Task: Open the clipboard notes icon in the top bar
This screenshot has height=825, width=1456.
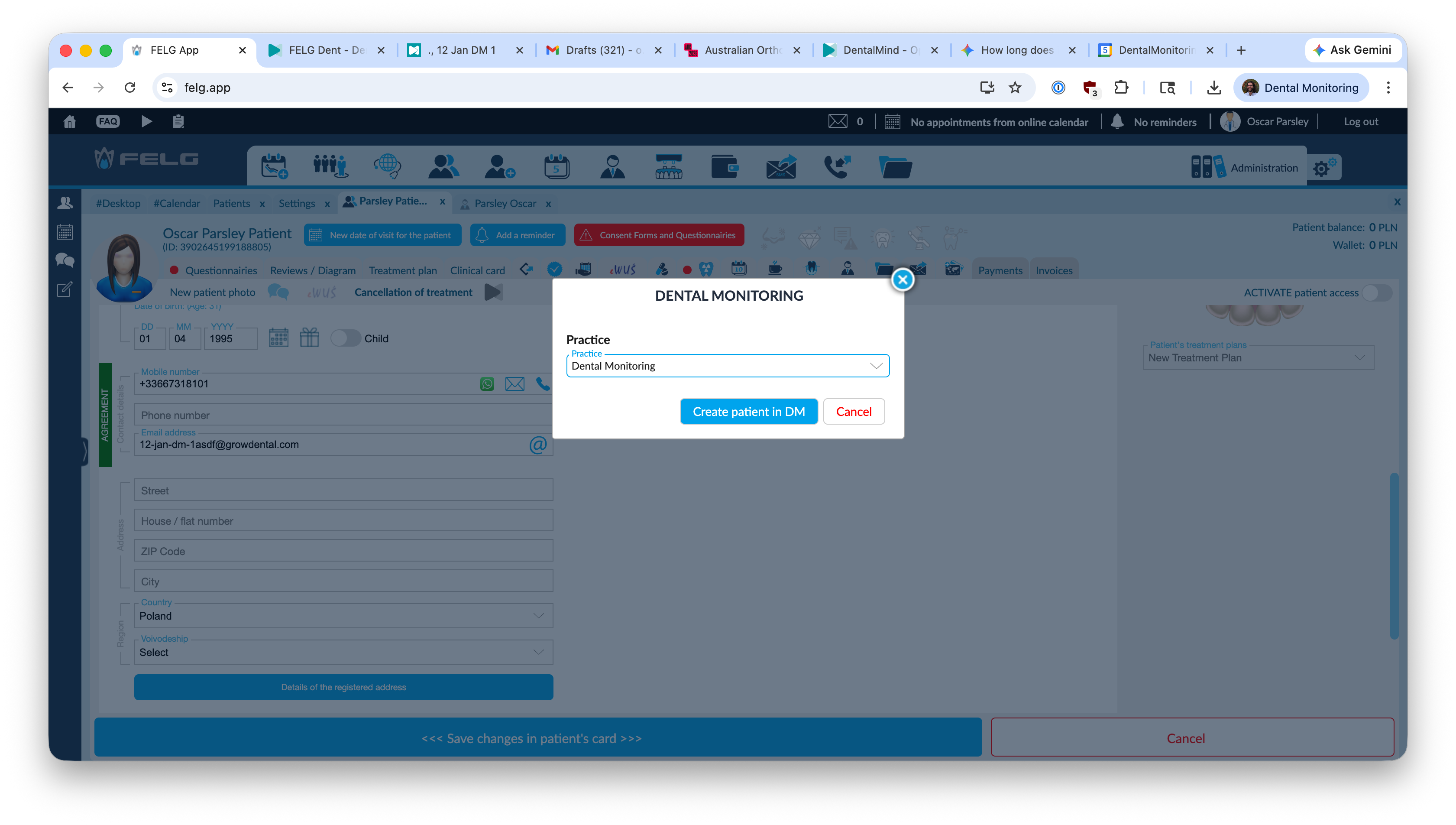Action: point(178,121)
